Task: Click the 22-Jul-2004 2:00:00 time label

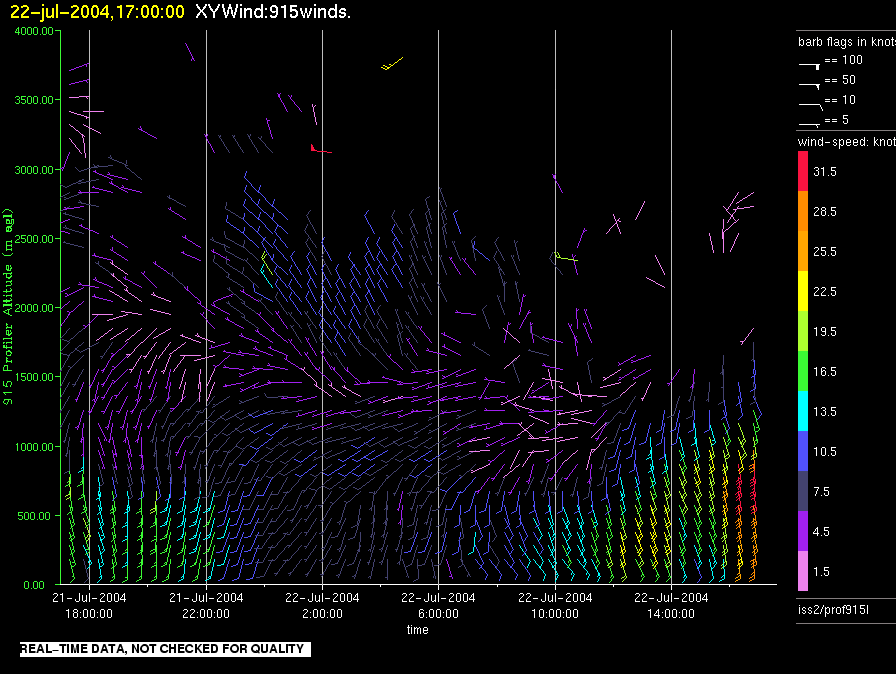Action: 322,605
